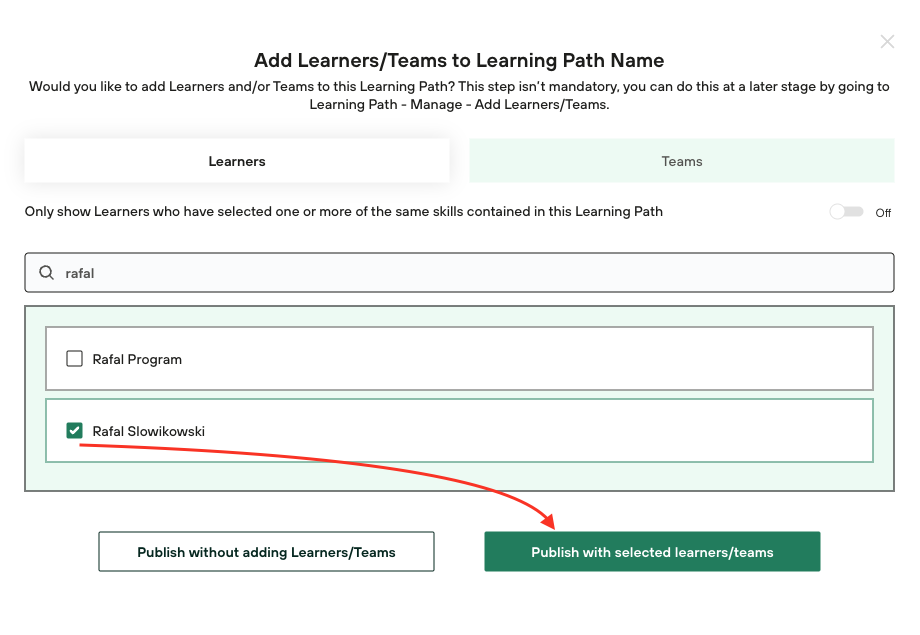
Task: Click the optional-step description paragraph
Action: pos(459,95)
